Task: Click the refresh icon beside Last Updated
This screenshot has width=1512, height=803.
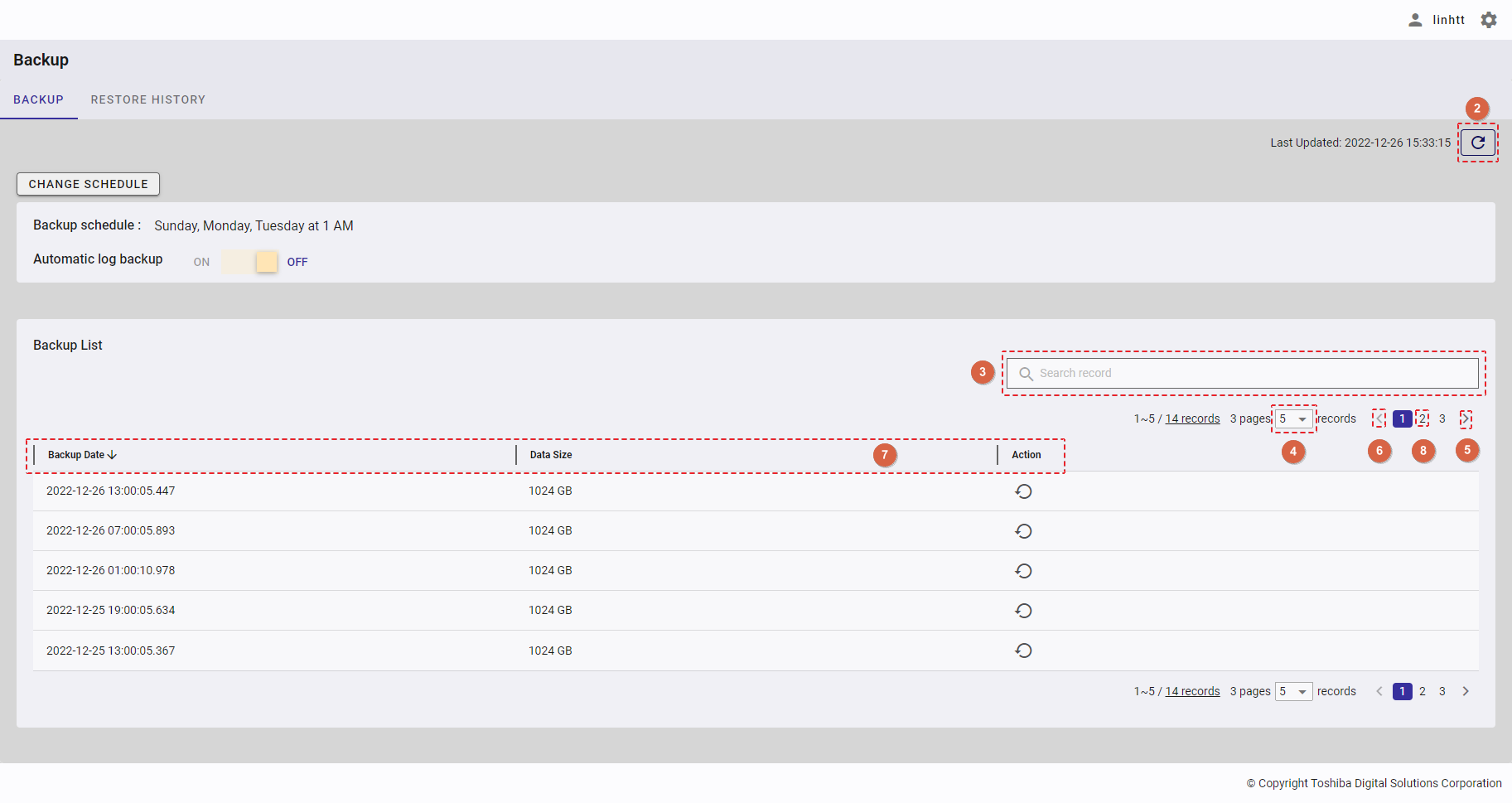Action: point(1477,143)
